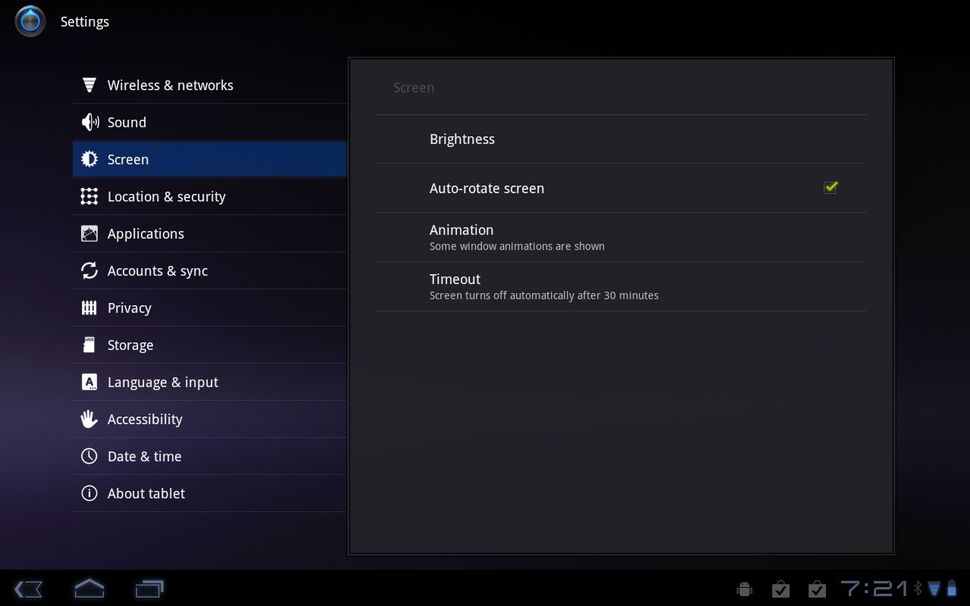Click the Sound speaker icon

[90, 122]
